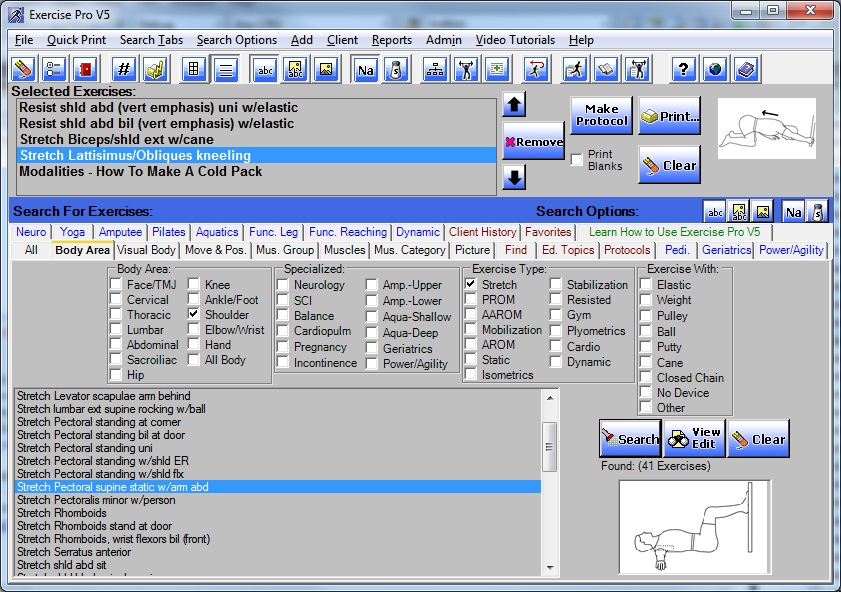Check the Plyometrics exercise type checkbox
841x592 pixels.
coord(556,330)
